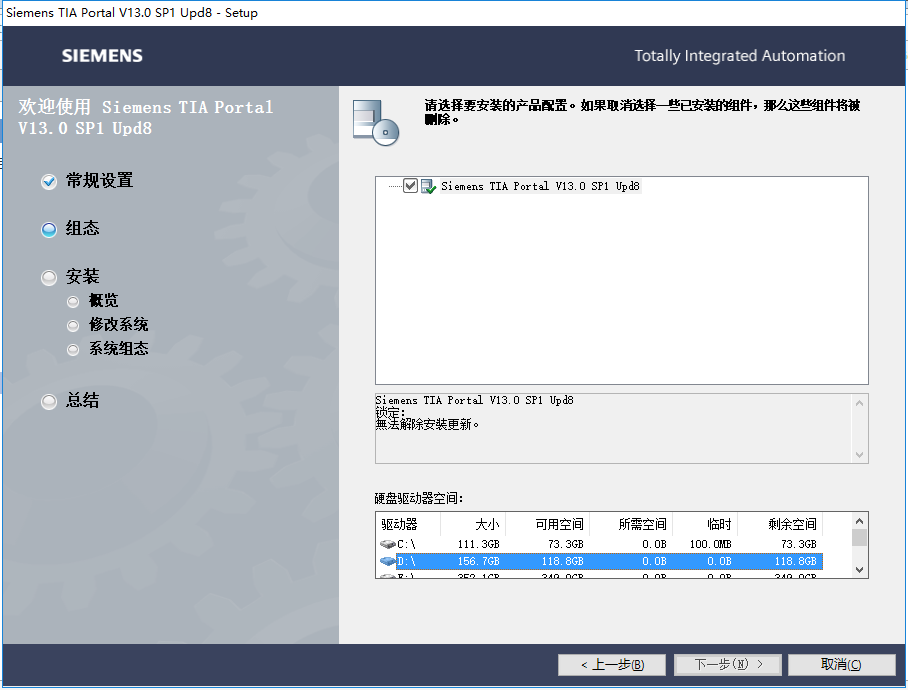Click the D:\ drive icon
This screenshot has width=908, height=690.
[387, 561]
